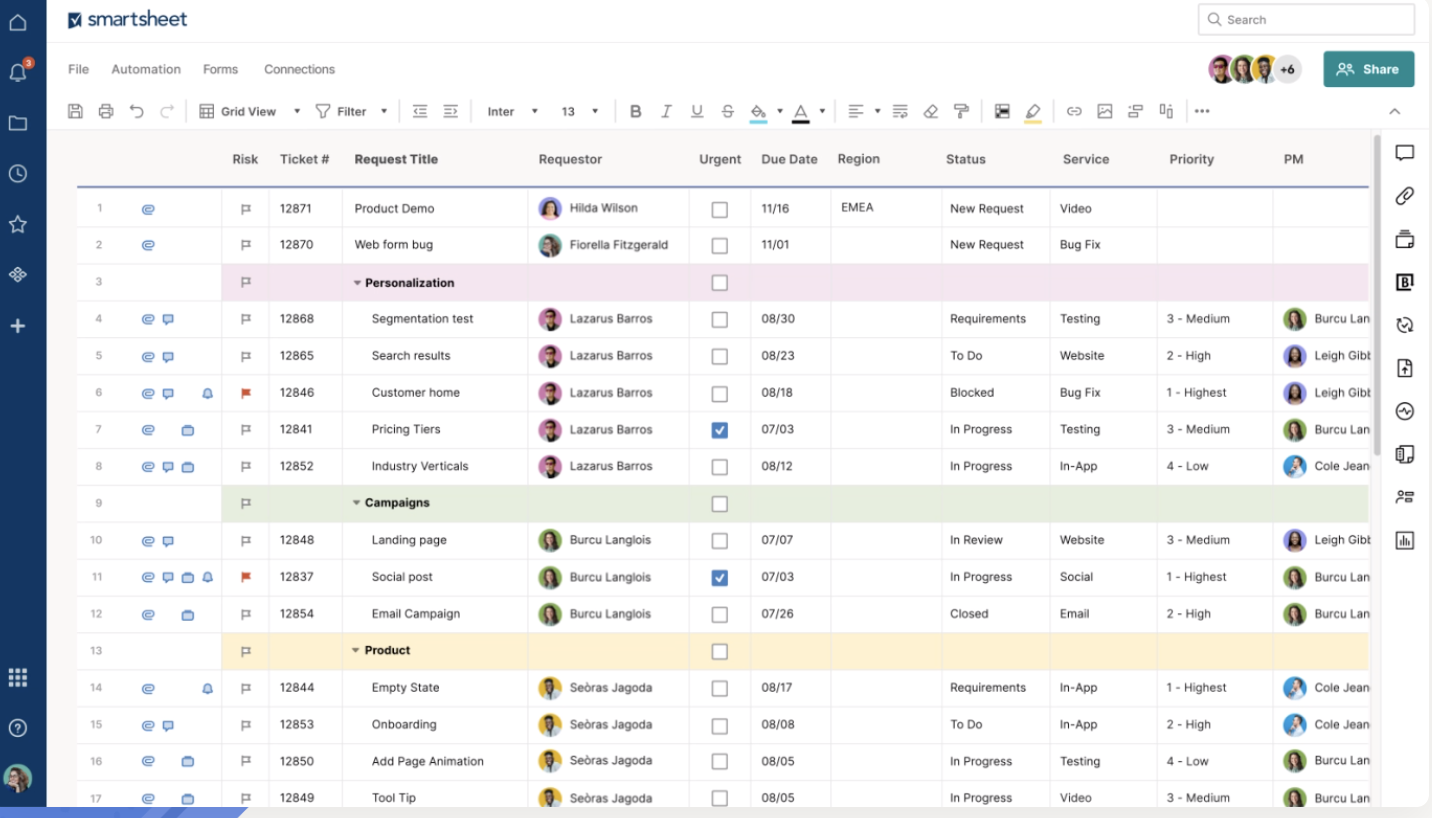Open the Recents clock icon in sidebar

coord(18,173)
